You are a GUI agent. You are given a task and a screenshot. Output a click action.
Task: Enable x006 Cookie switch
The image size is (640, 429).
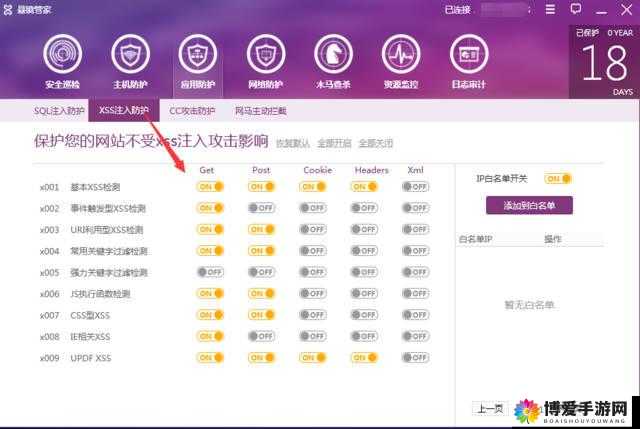(313, 293)
